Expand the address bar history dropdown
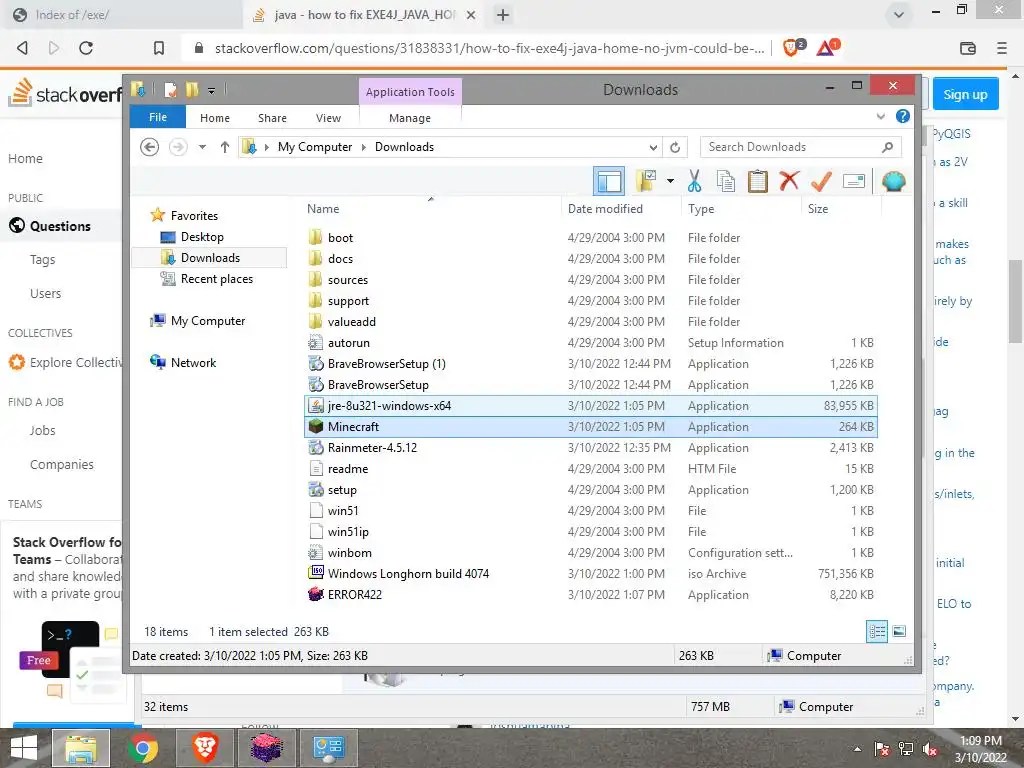The height and width of the screenshot is (768, 1024). pos(652,147)
